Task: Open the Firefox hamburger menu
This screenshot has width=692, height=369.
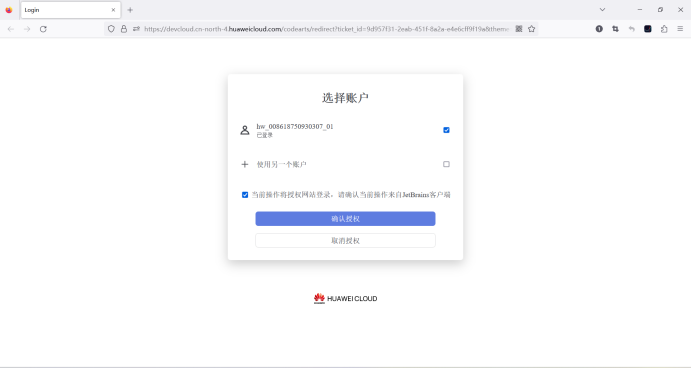Action: point(680,29)
